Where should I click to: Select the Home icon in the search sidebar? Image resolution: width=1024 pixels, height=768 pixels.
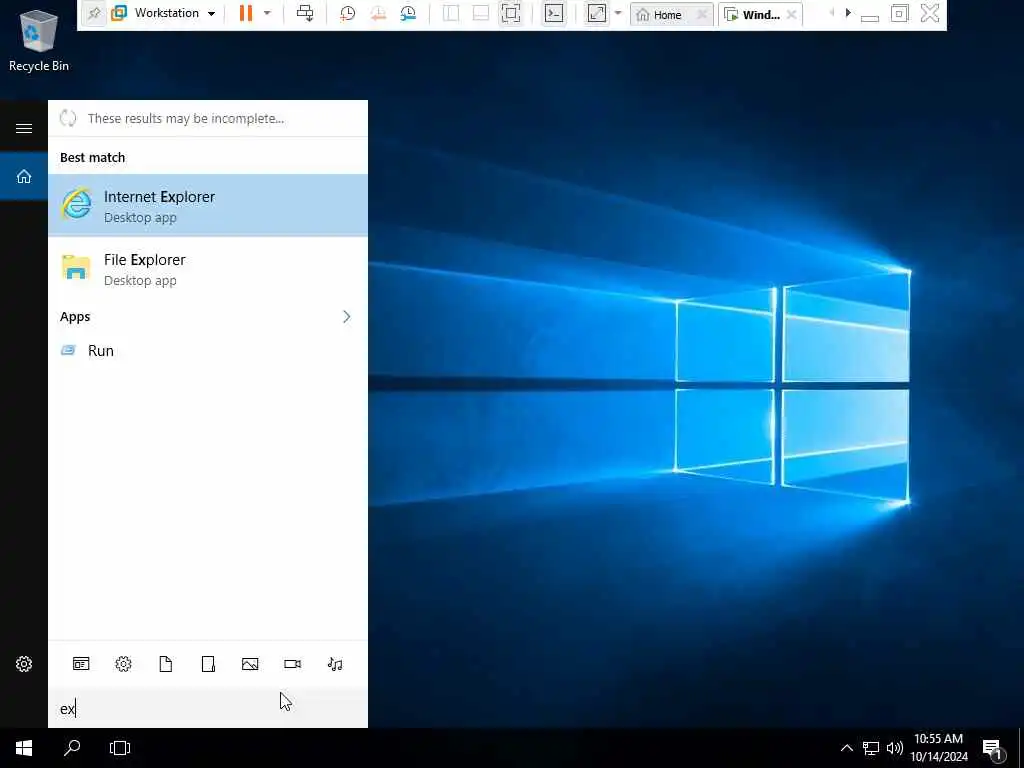pyautogui.click(x=24, y=176)
